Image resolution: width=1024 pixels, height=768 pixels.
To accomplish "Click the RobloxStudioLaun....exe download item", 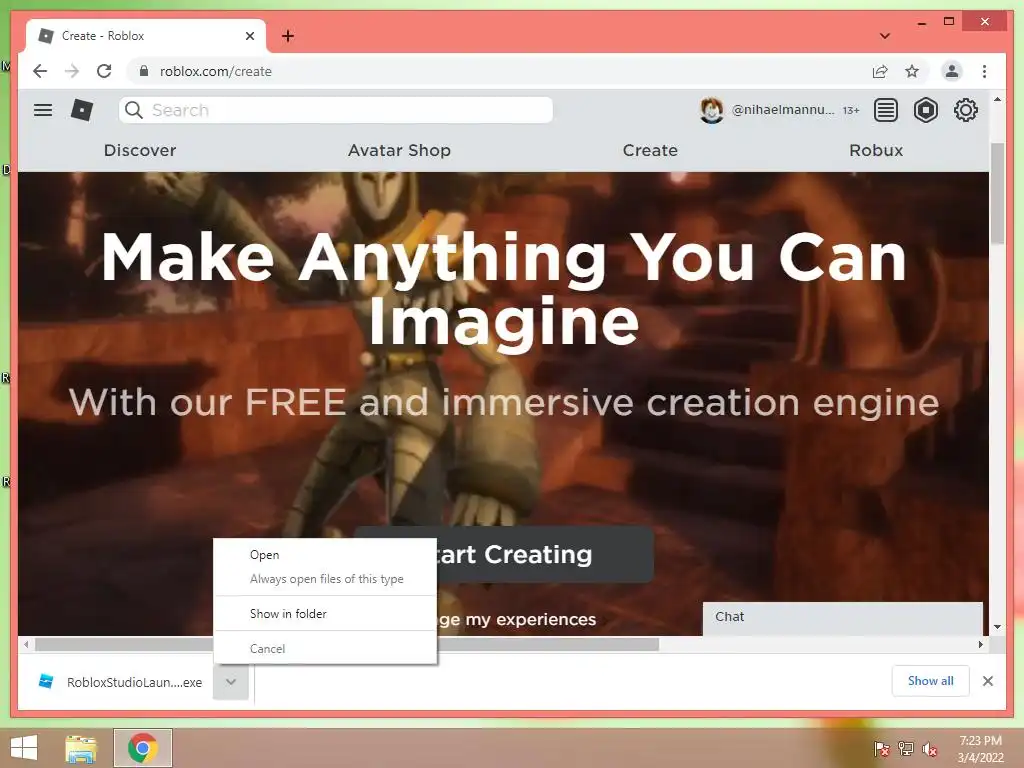I will click(x=134, y=682).
